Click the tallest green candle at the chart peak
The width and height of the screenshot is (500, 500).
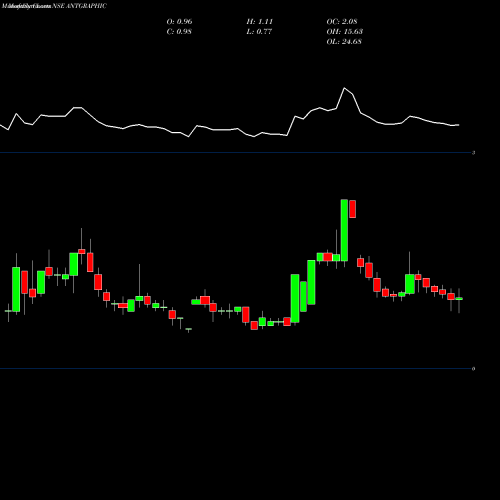click(344, 230)
